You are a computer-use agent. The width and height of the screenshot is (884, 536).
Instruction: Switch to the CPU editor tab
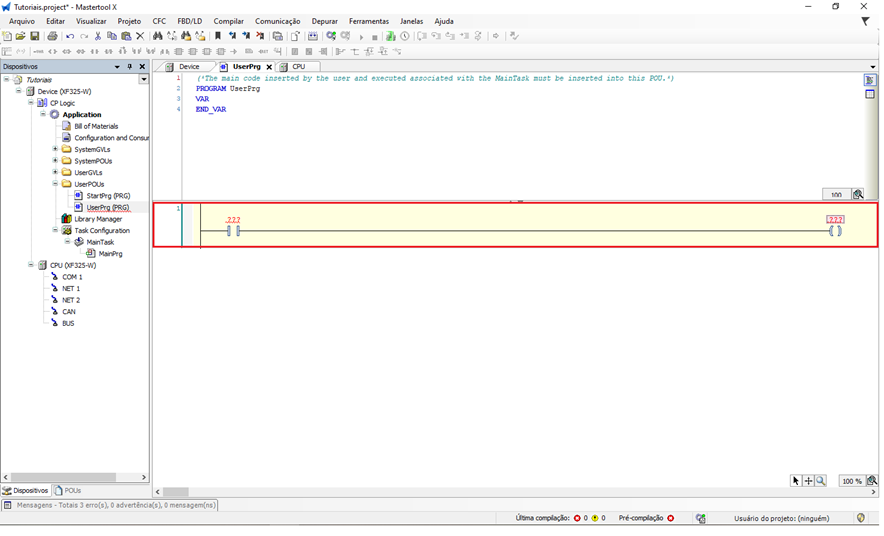[298, 67]
